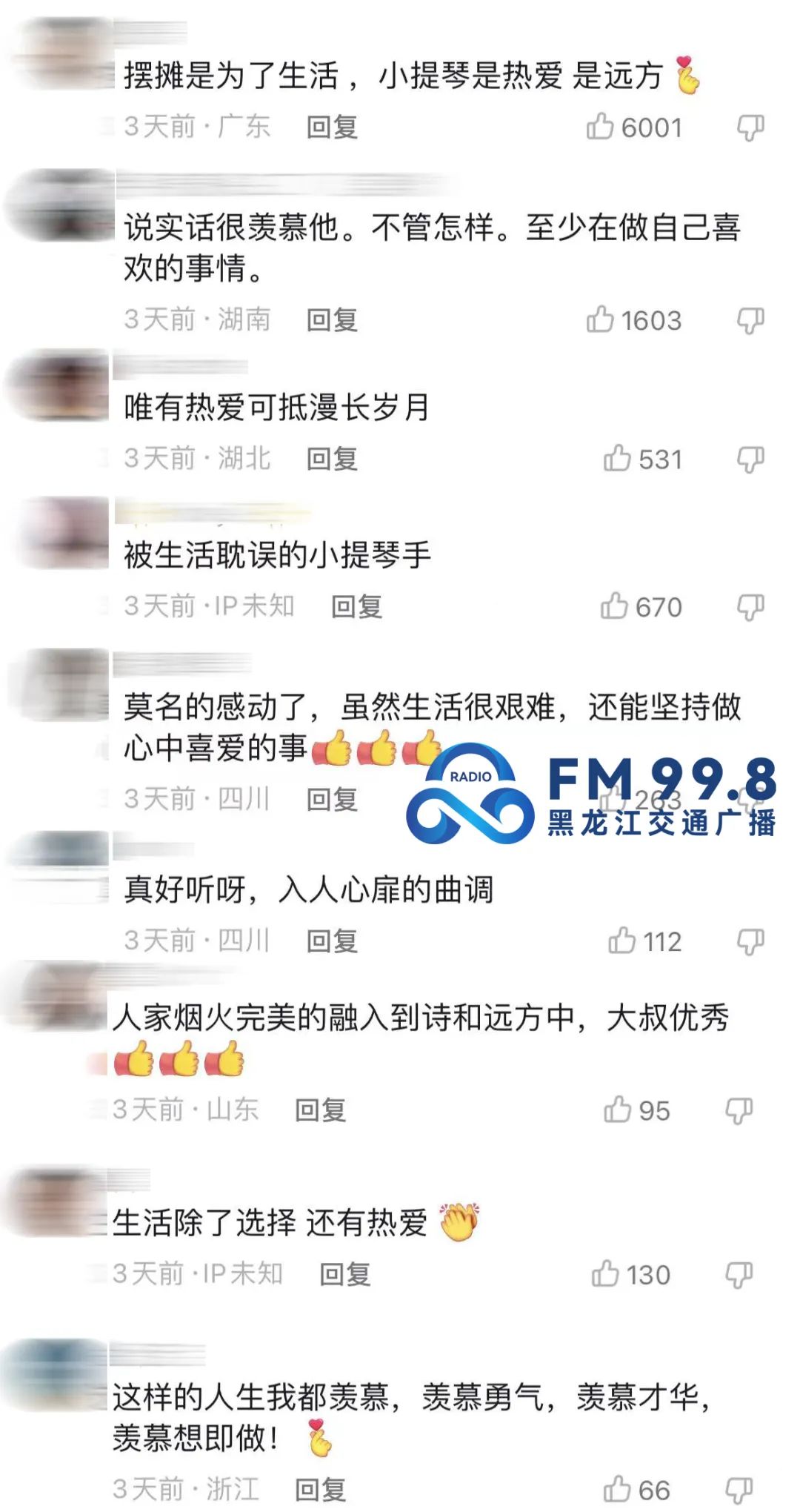Like the 浙江 comment with 66 likes

[x=617, y=1488]
